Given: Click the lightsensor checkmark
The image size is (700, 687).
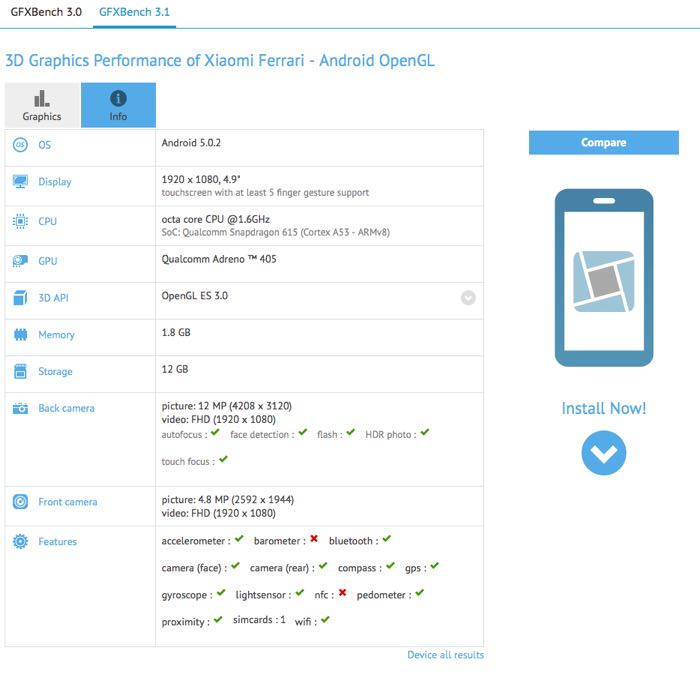Looking at the screenshot, I should [x=300, y=592].
